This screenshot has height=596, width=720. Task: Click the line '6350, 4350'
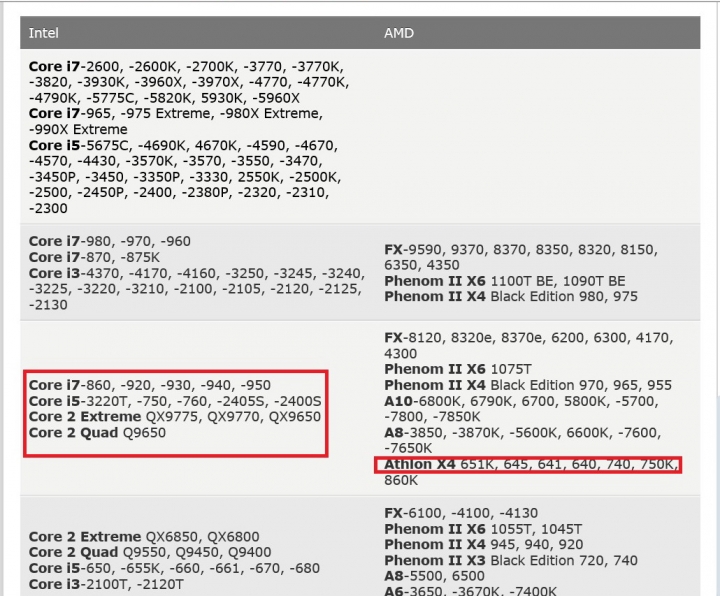pos(422,265)
